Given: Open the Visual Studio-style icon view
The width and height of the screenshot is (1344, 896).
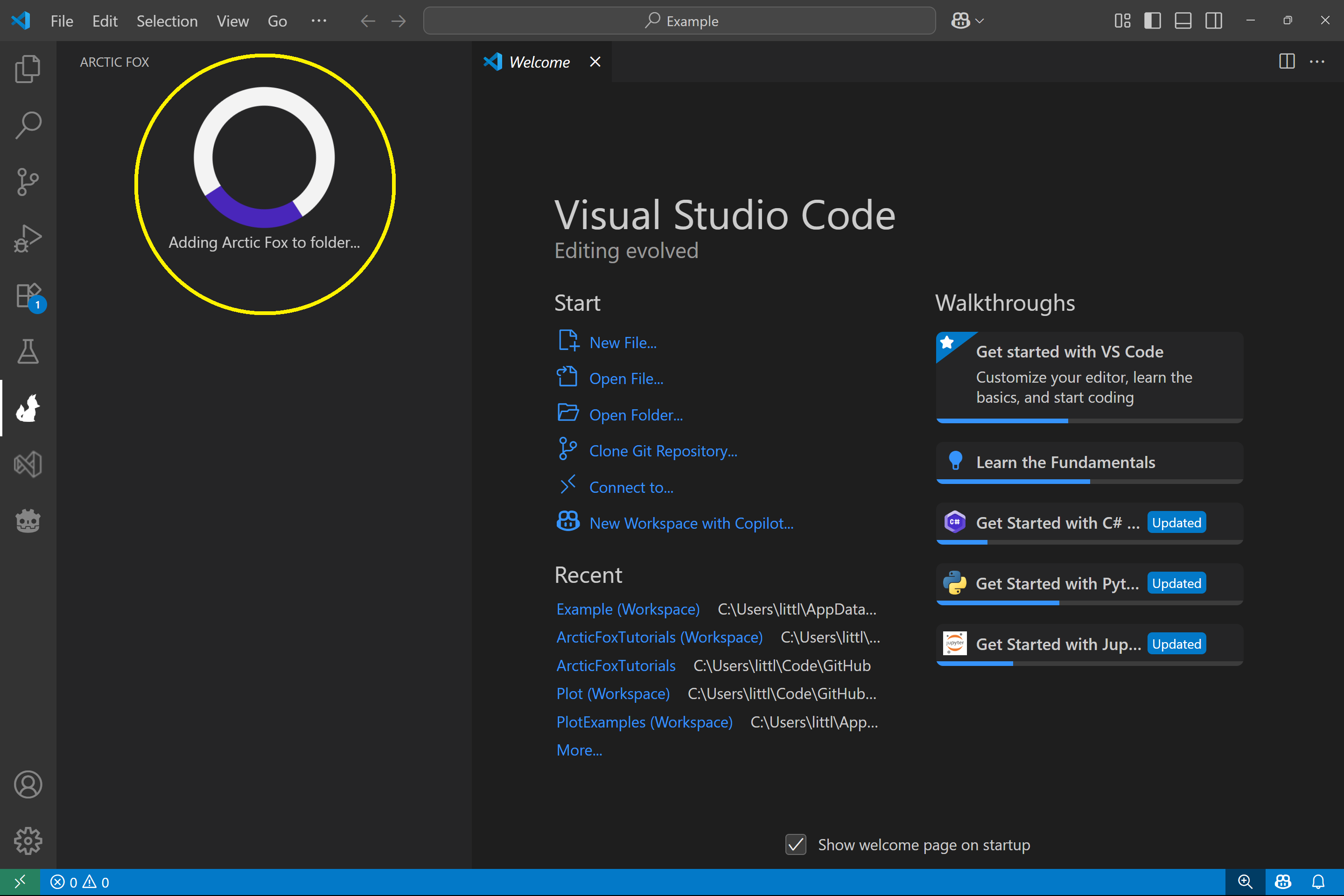Looking at the screenshot, I should [x=28, y=465].
